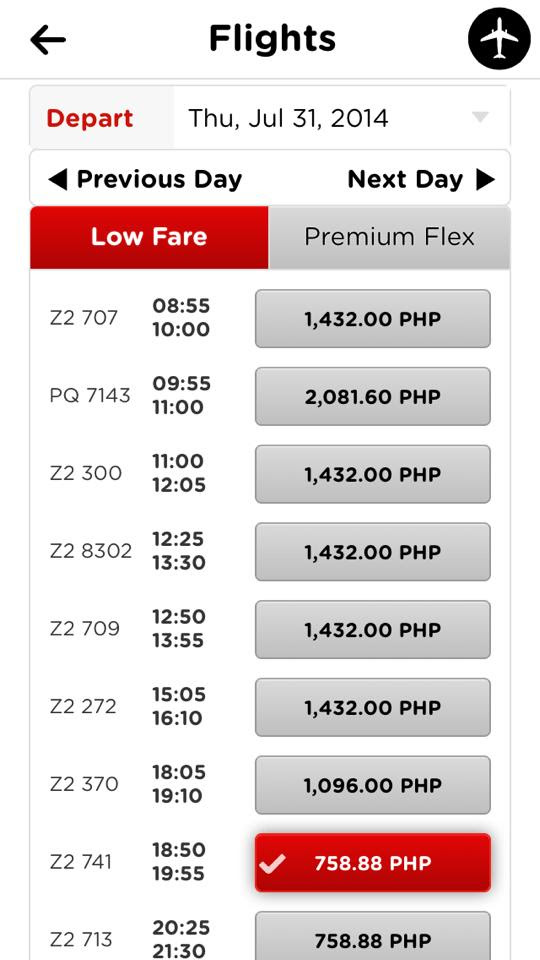Image resolution: width=540 pixels, height=960 pixels.
Task: Open the Thu, Jul 31, 2014 date selector
Action: (342, 117)
